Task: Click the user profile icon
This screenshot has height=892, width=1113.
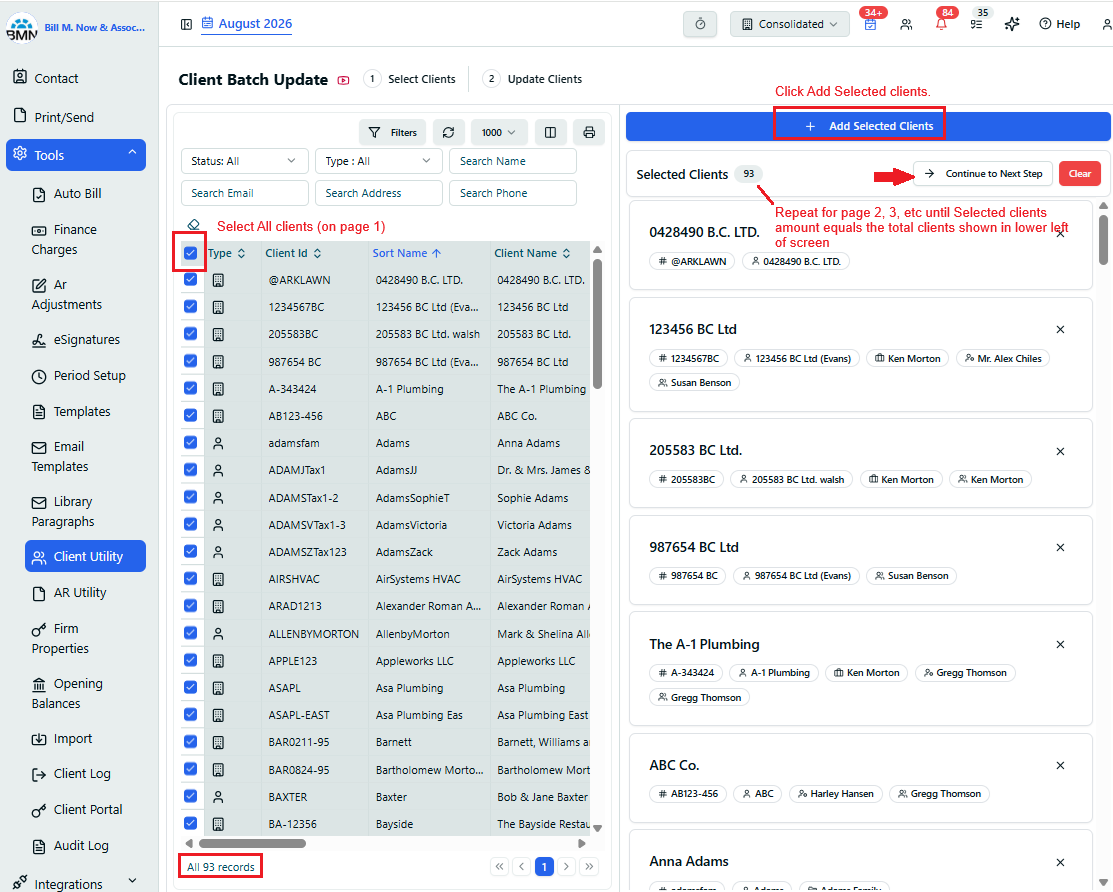Action: pyautogui.click(x=1107, y=24)
